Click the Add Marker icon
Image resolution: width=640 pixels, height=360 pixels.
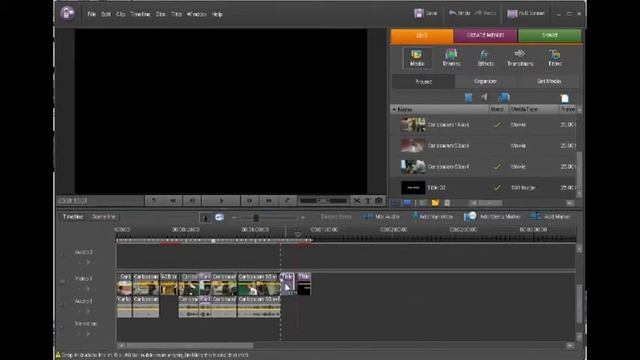(x=535, y=216)
